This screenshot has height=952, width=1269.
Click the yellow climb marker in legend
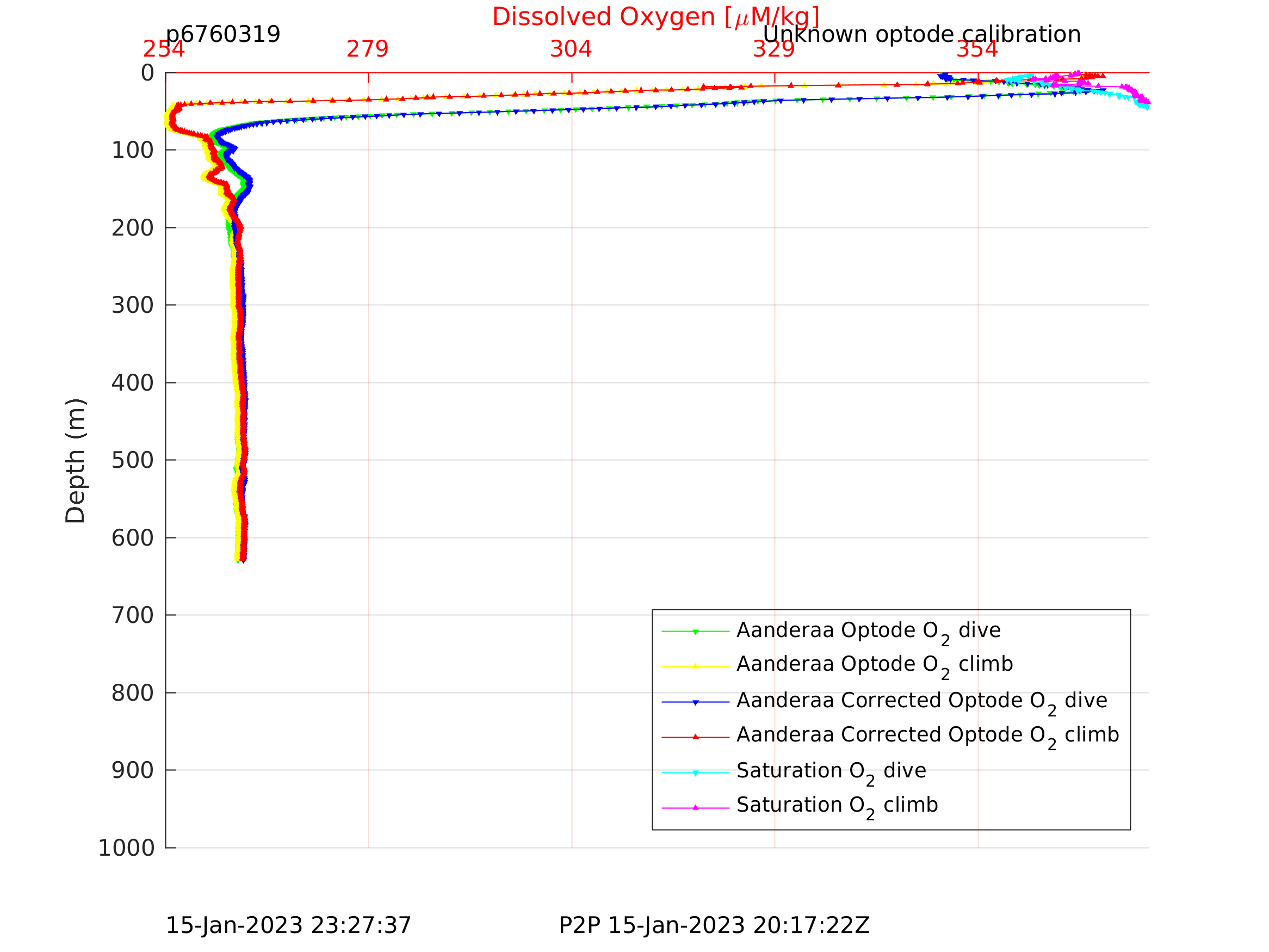(695, 666)
